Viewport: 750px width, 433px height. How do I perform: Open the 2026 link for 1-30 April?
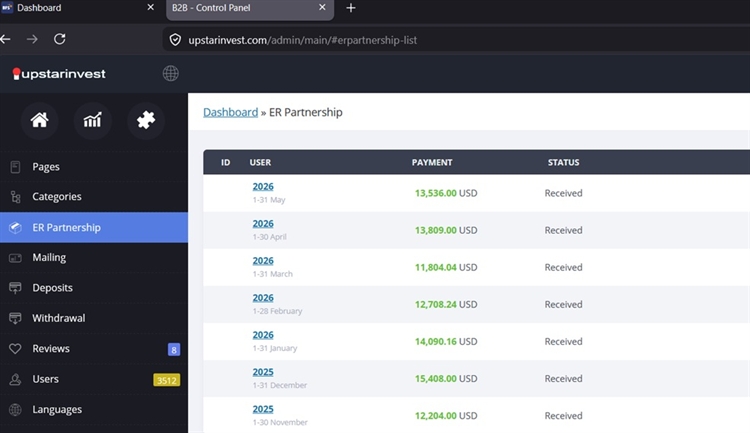pos(263,223)
